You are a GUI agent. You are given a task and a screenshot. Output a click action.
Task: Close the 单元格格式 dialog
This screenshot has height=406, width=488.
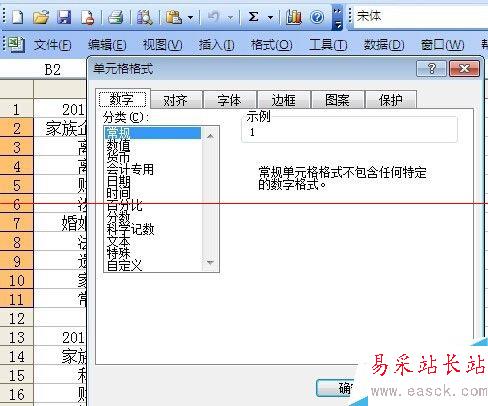[464, 69]
